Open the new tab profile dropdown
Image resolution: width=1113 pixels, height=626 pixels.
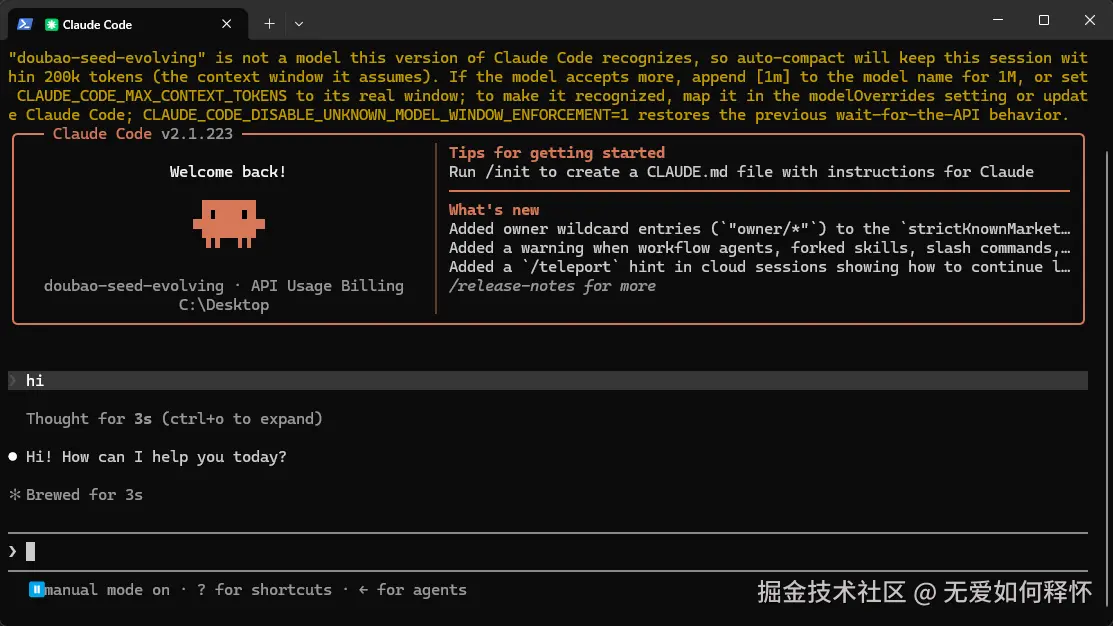pyautogui.click(x=299, y=24)
